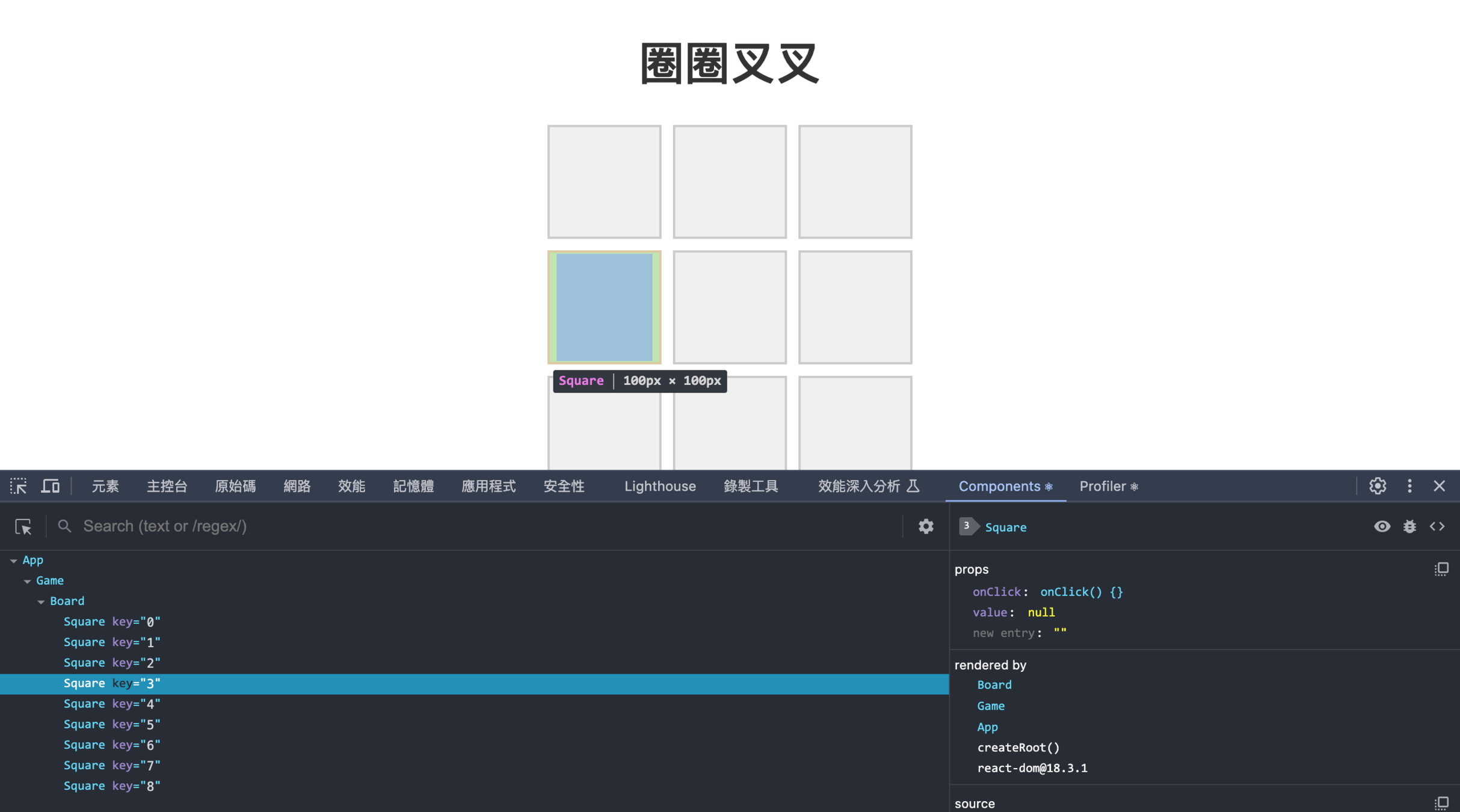Open the DevTools three-dot more options menu

[x=1409, y=486]
